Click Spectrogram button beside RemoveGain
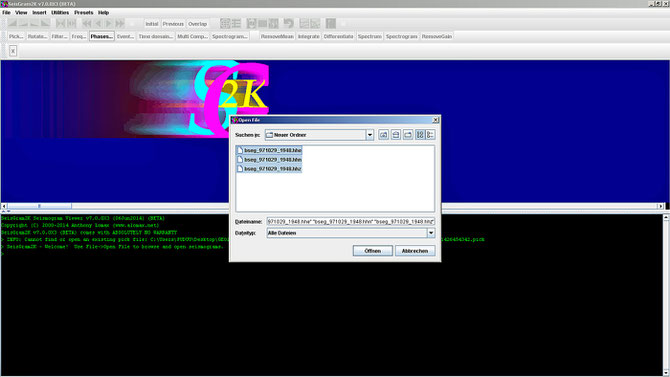 401,36
